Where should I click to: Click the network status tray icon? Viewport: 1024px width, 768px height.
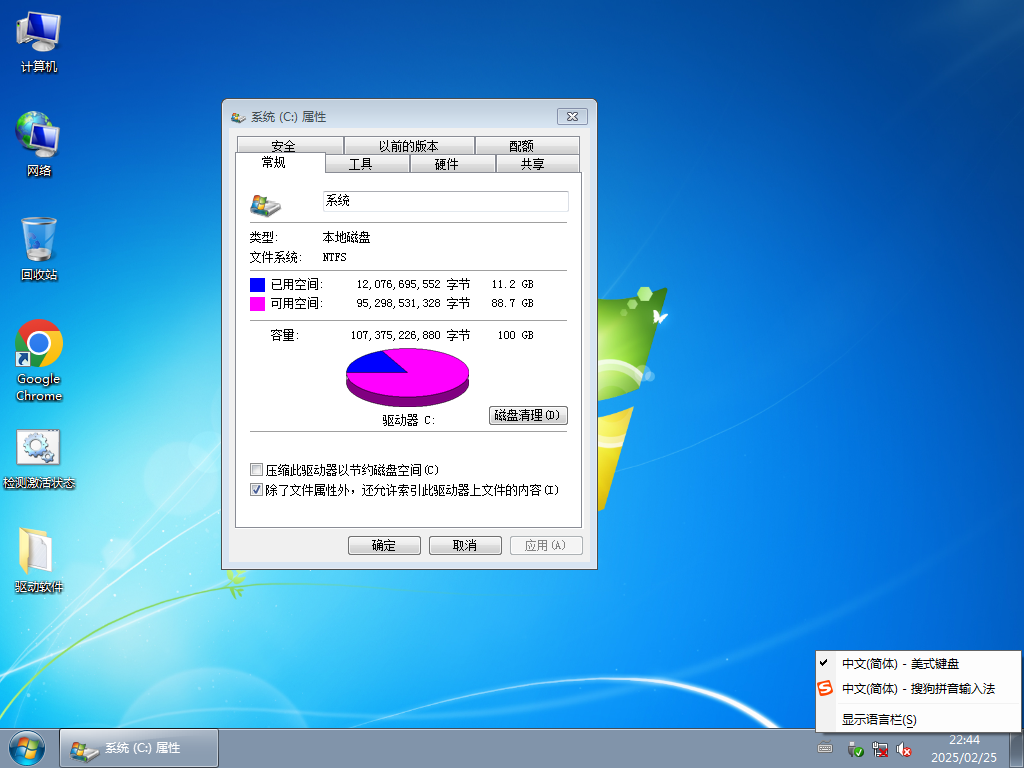click(880, 749)
